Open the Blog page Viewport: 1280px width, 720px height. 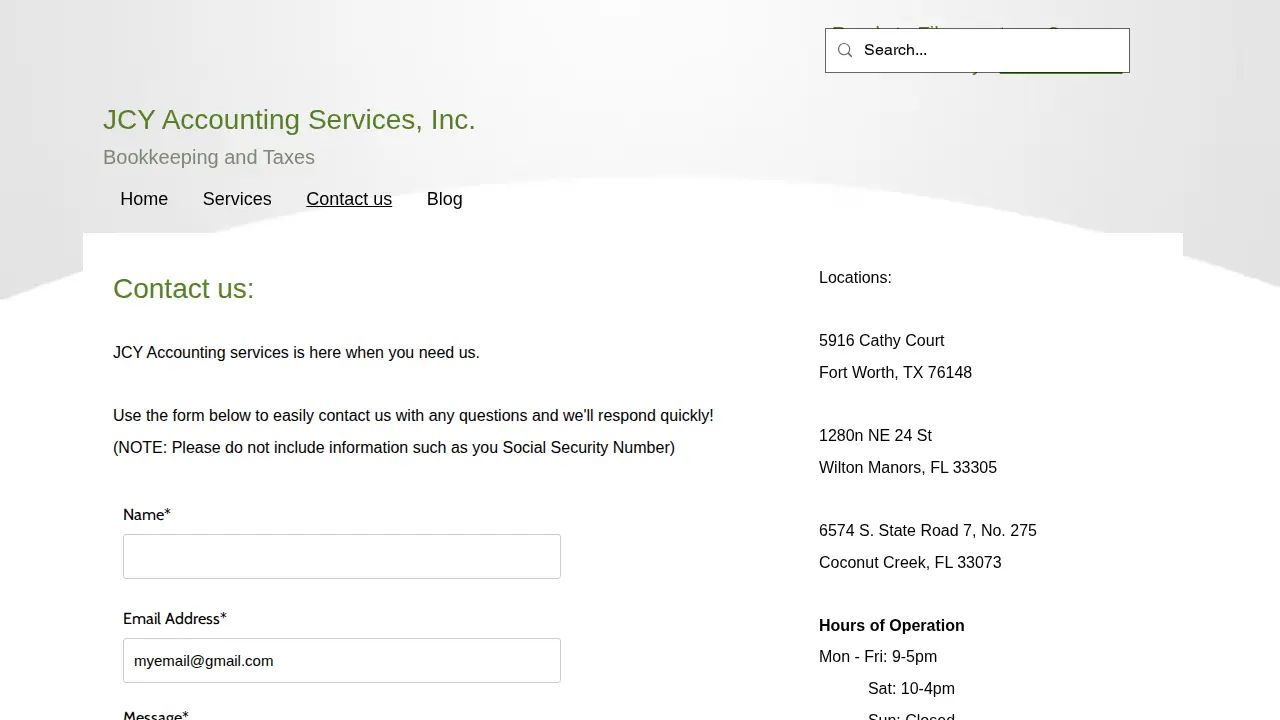(445, 199)
